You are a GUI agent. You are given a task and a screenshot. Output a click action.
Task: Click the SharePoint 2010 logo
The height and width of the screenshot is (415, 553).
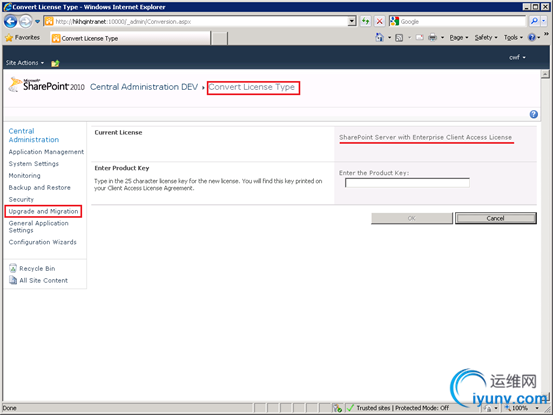click(x=47, y=85)
